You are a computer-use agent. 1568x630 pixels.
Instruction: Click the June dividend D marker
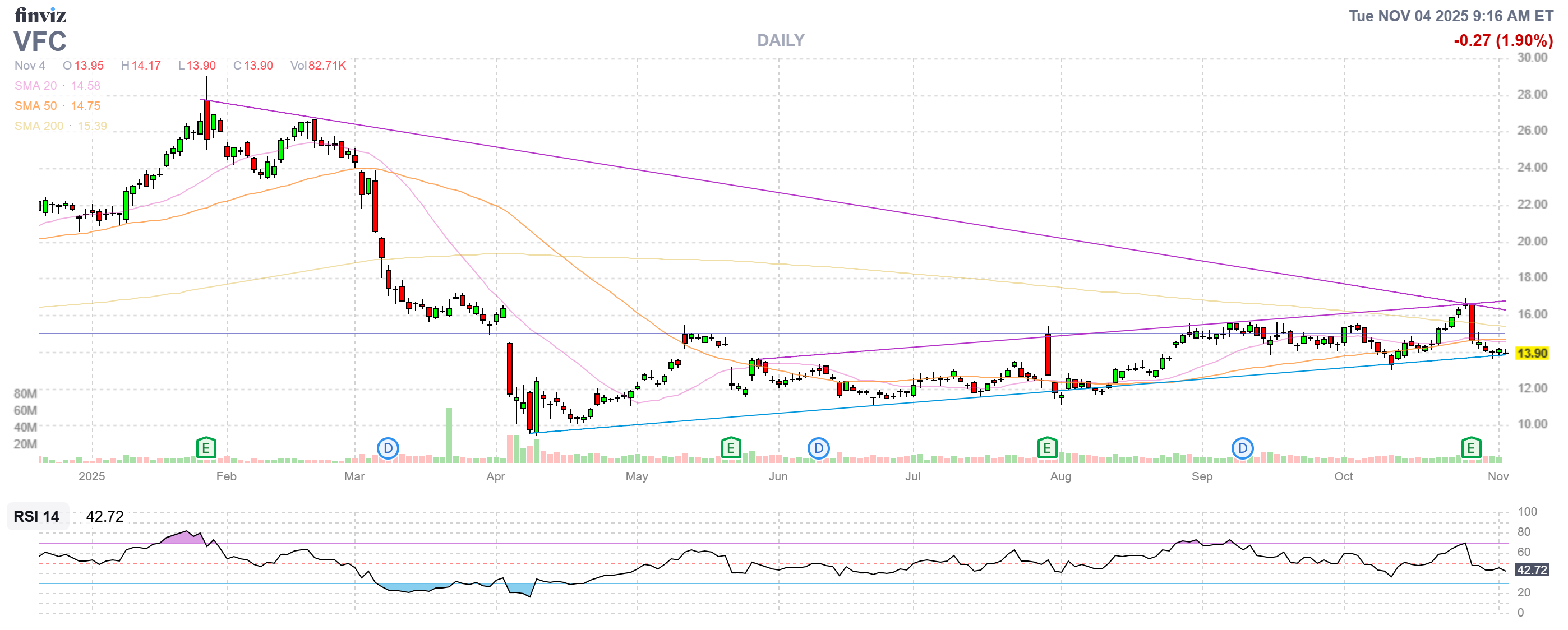[x=819, y=449]
